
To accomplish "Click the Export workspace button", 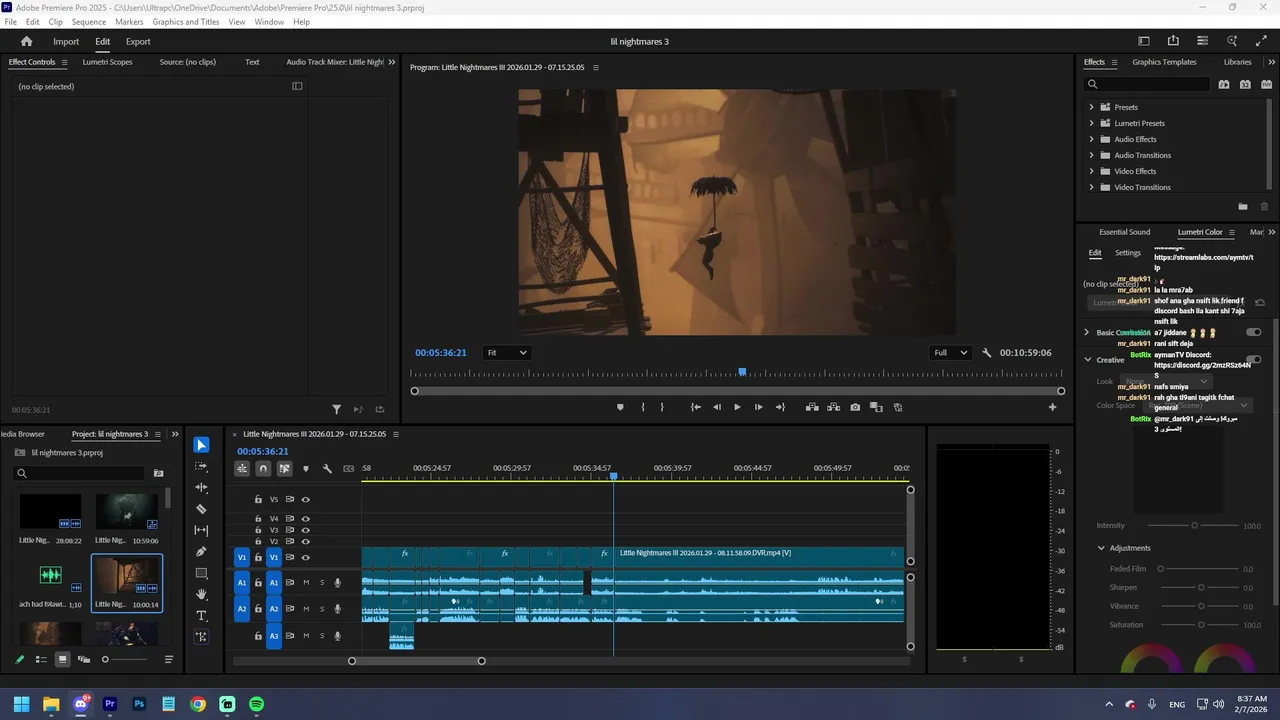I will click(x=138, y=42).
